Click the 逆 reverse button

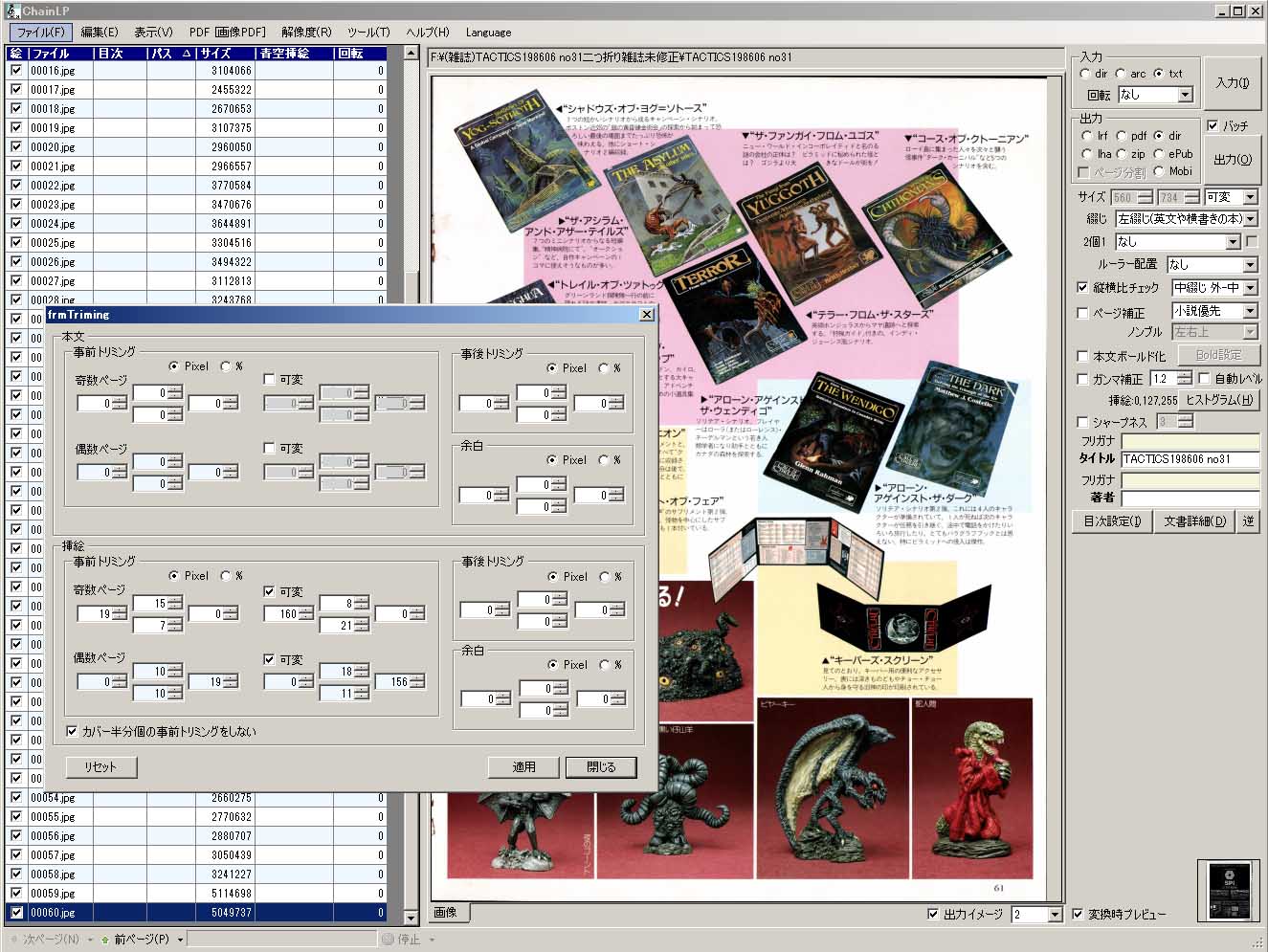point(1248,521)
